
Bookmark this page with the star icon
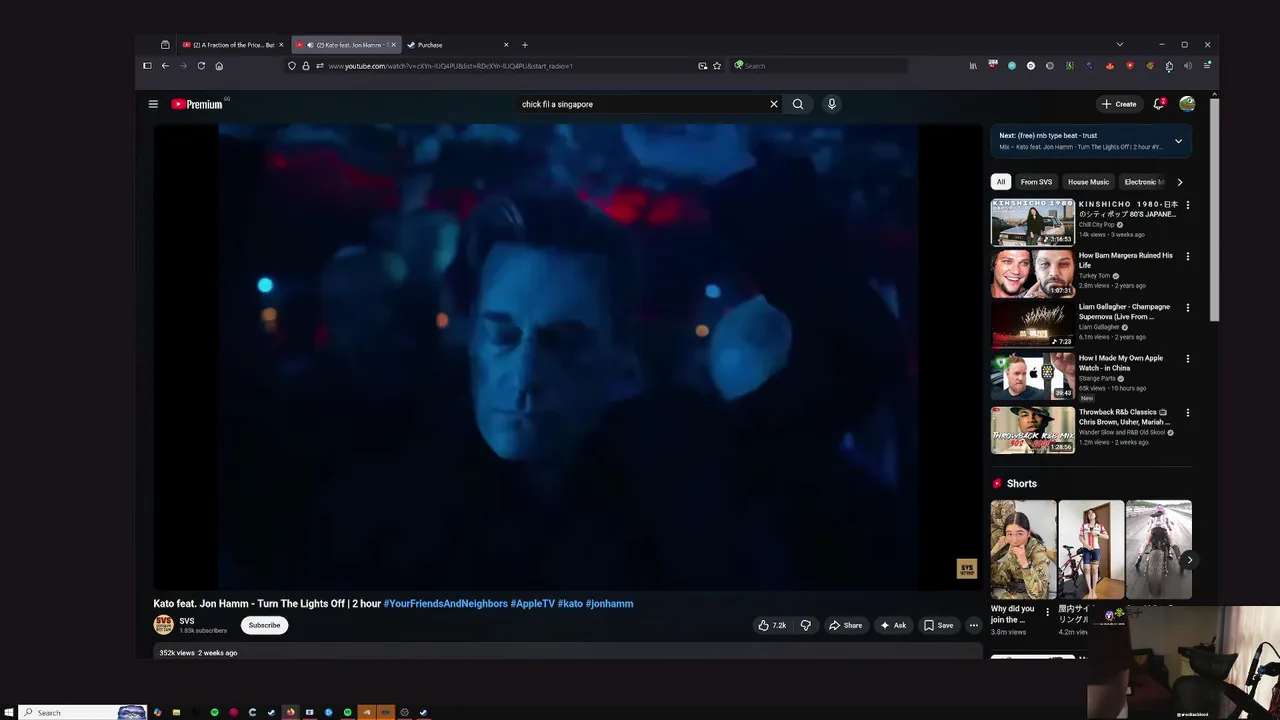717,66
